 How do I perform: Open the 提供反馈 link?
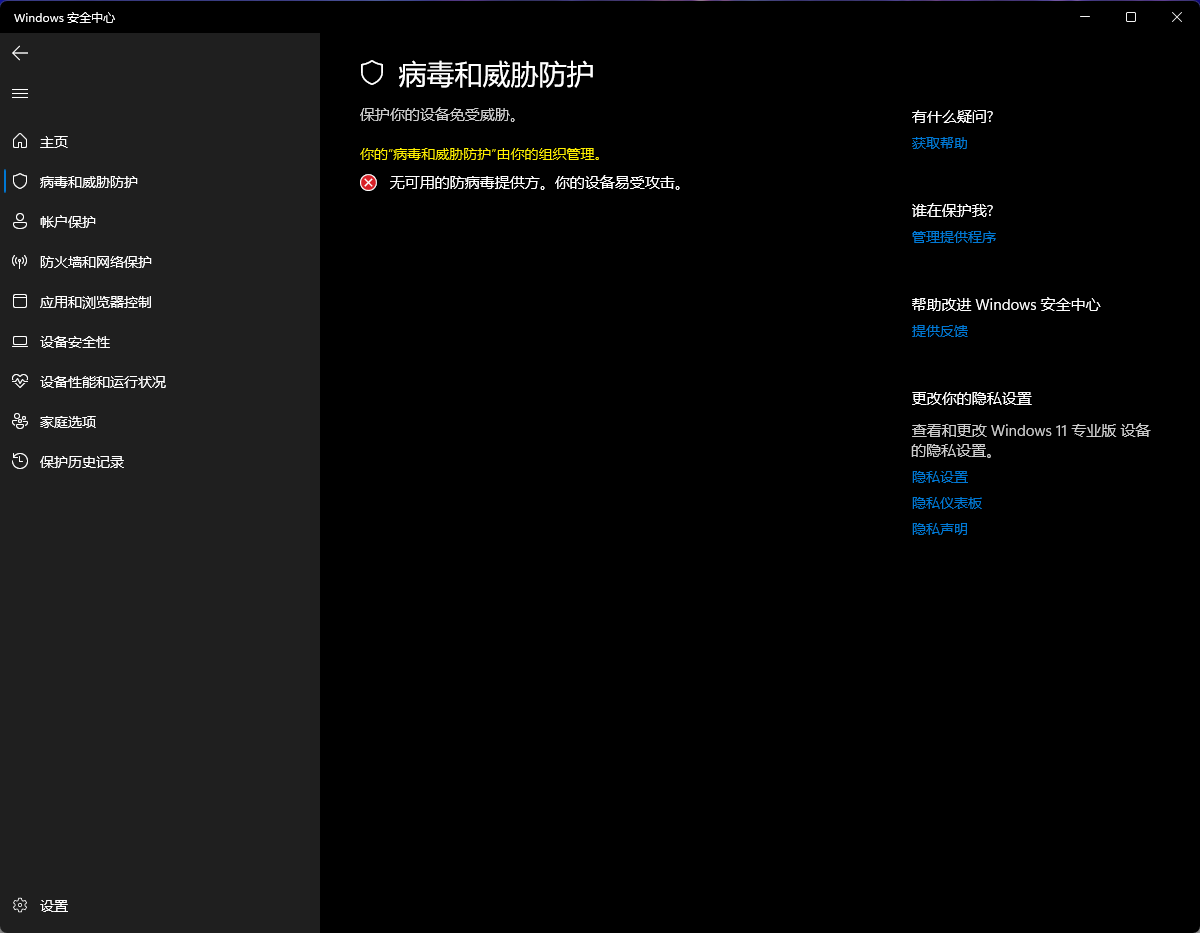tap(940, 331)
